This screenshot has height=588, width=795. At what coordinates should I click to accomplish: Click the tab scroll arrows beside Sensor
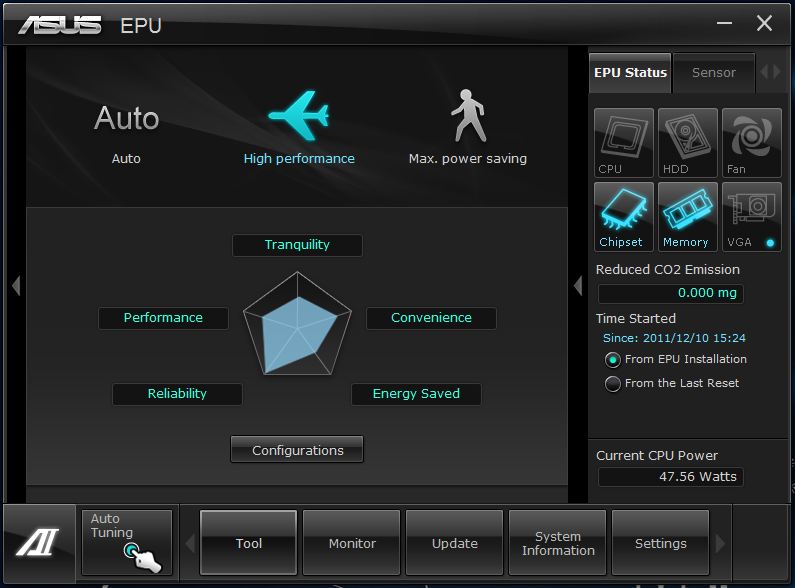[770, 72]
